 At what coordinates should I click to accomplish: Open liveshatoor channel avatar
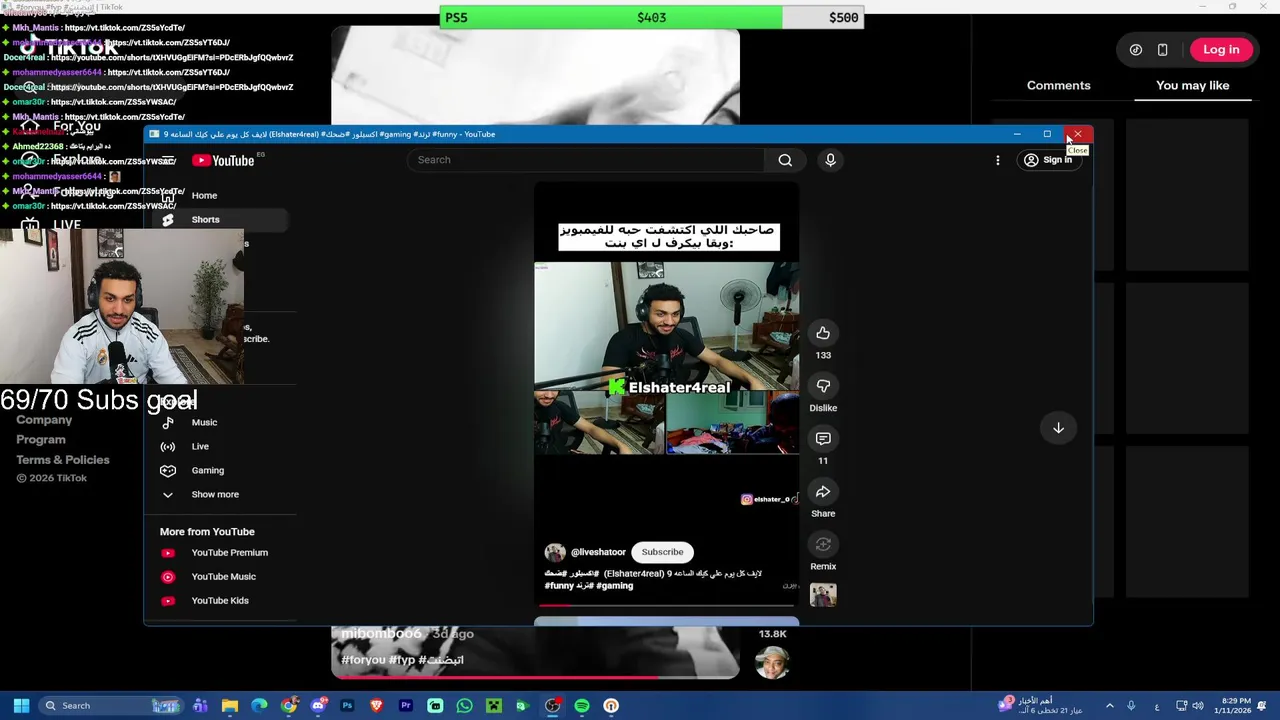coord(555,552)
